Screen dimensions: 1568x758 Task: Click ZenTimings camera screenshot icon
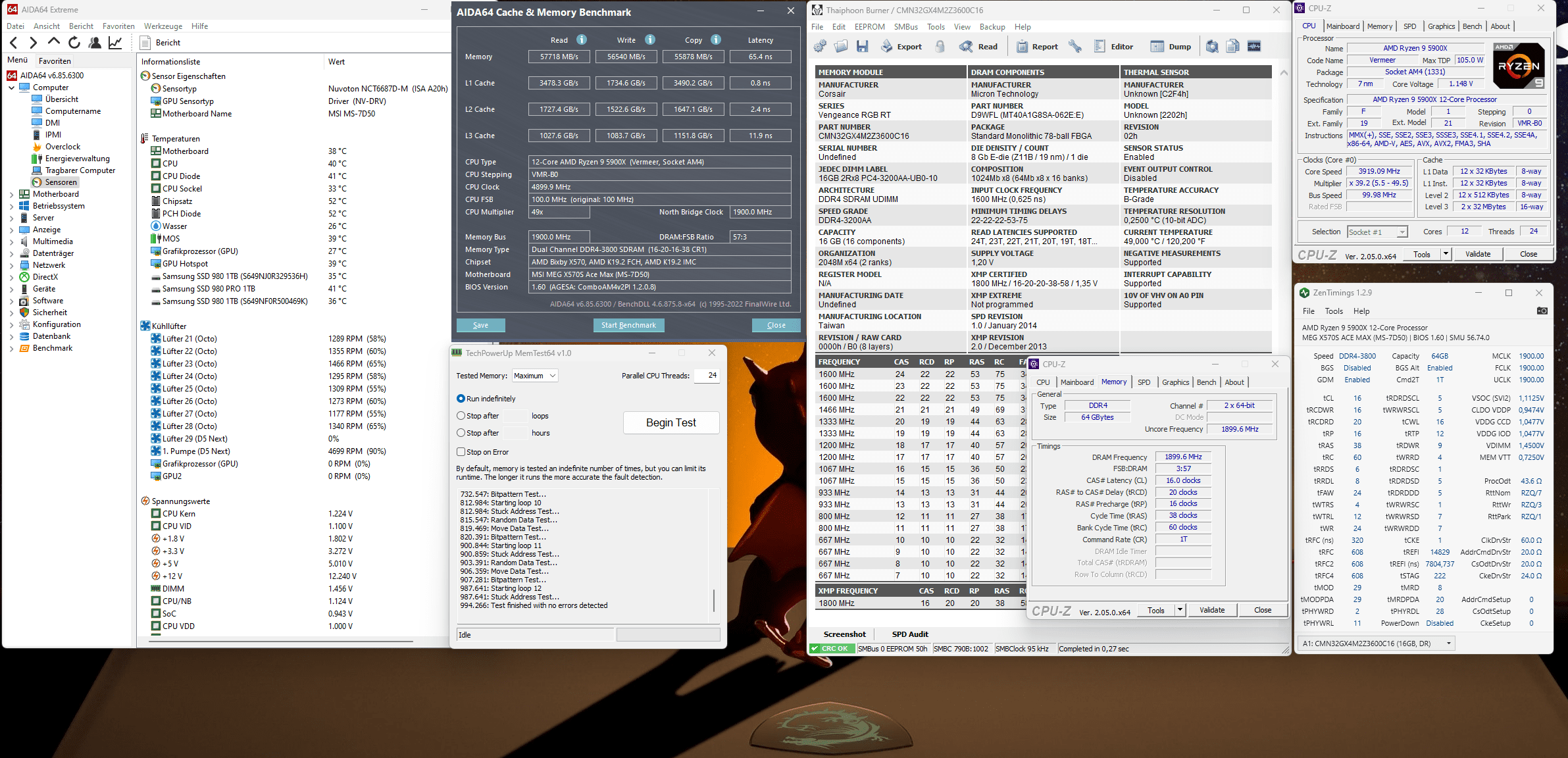[x=1542, y=311]
